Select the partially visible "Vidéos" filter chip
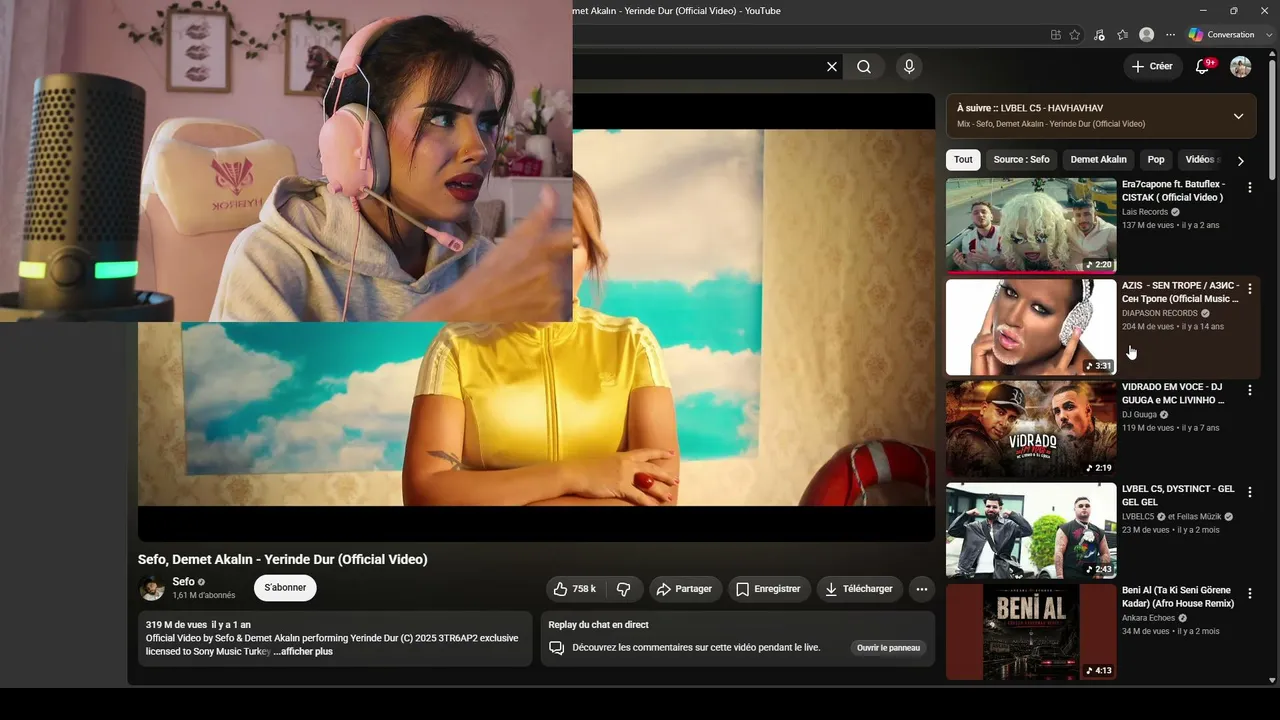The height and width of the screenshot is (720, 1280). click(x=1199, y=160)
